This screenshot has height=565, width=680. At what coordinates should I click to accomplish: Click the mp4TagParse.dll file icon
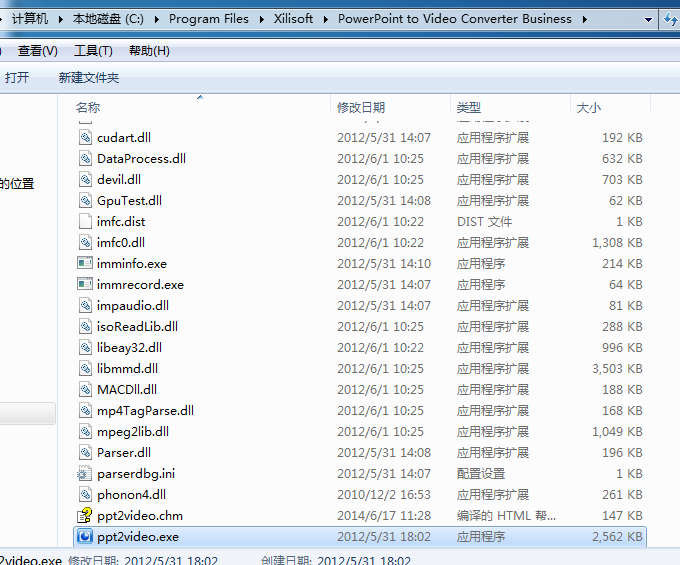(85, 411)
